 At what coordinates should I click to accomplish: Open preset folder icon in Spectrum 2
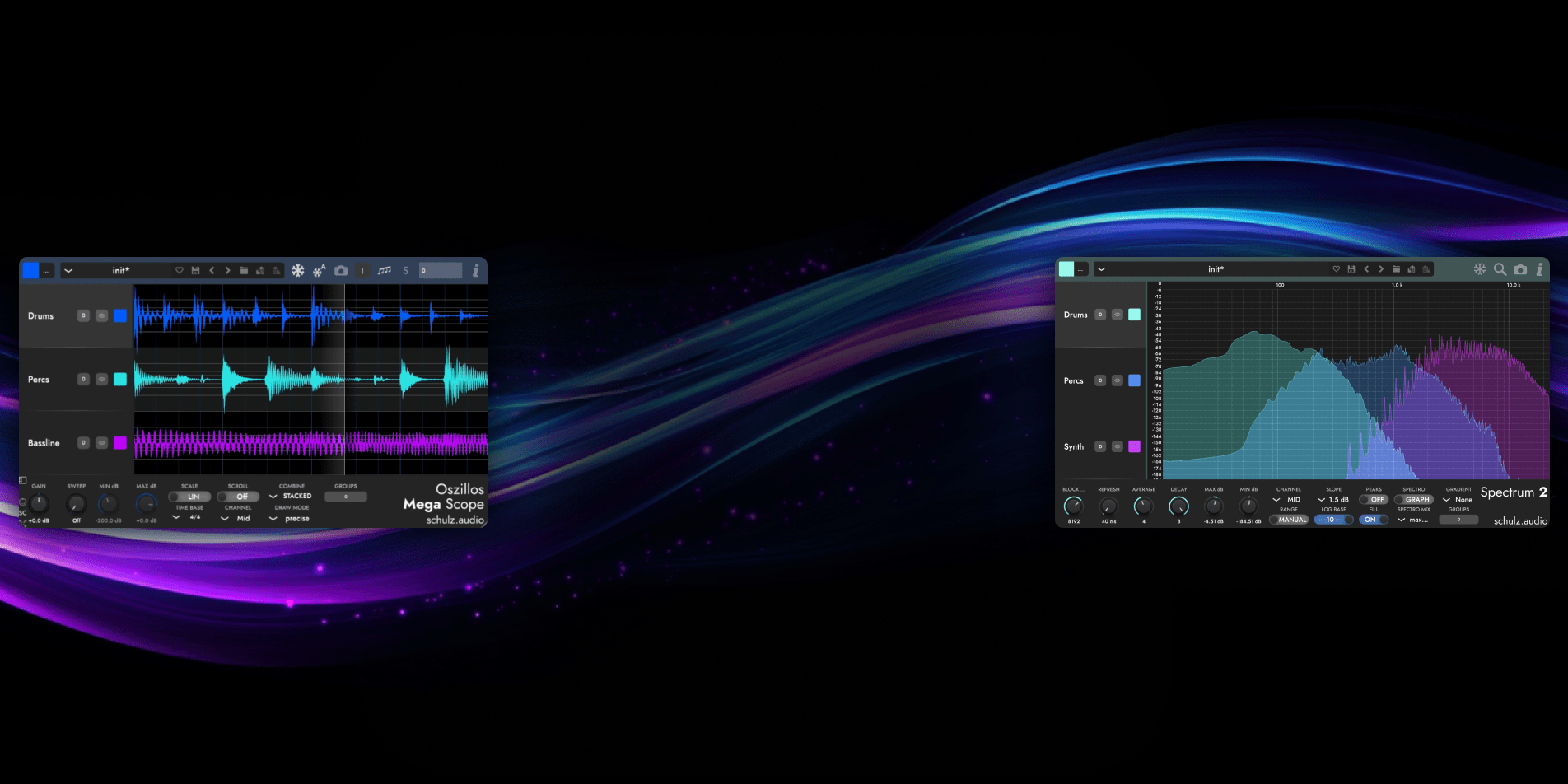1396,269
